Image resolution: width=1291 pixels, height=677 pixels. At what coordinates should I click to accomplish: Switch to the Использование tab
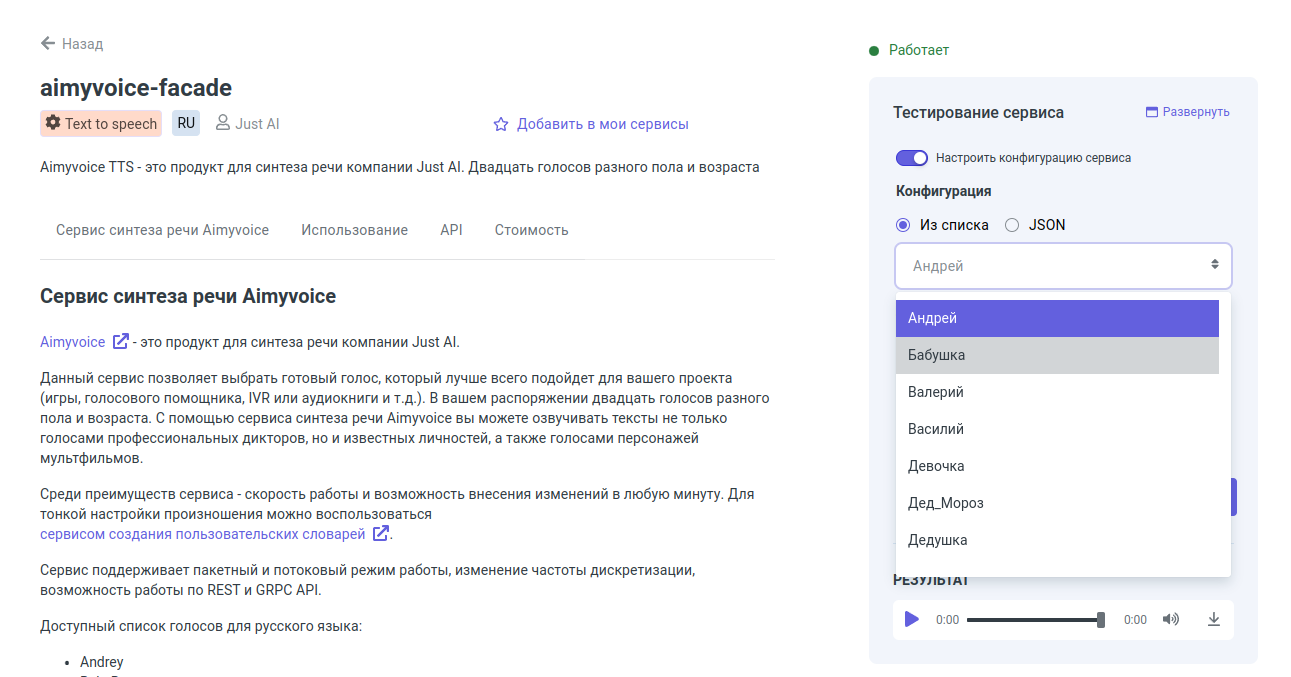point(354,230)
